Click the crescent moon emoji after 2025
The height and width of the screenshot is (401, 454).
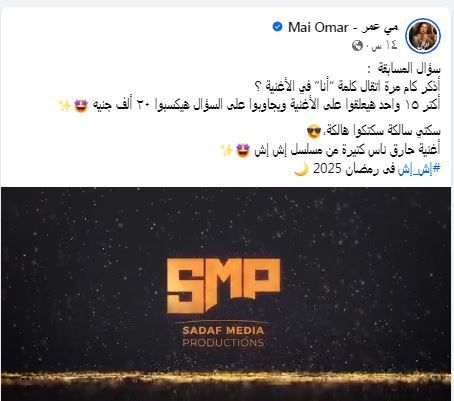[301, 169]
